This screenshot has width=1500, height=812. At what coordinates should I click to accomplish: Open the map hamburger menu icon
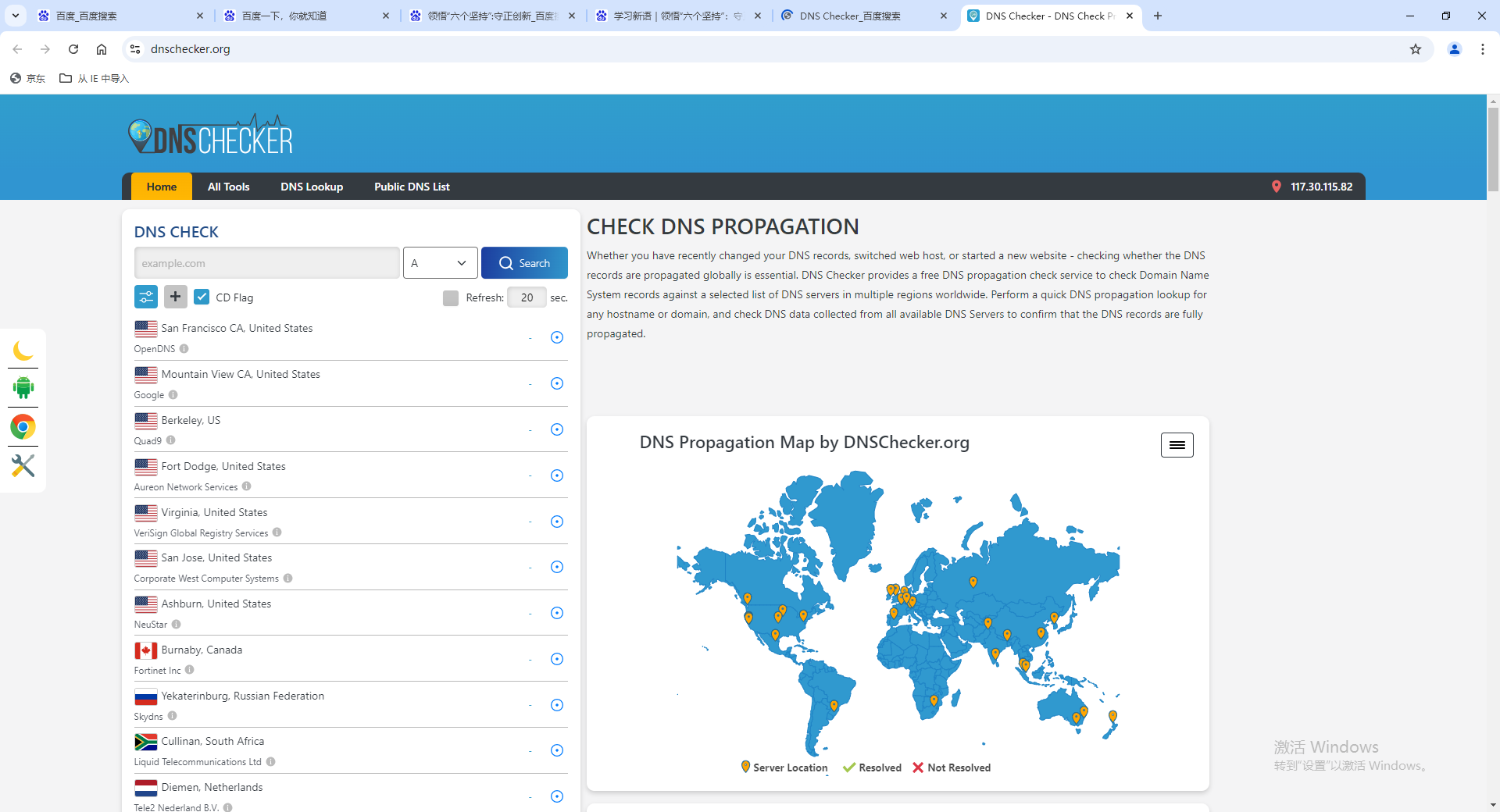click(1177, 445)
